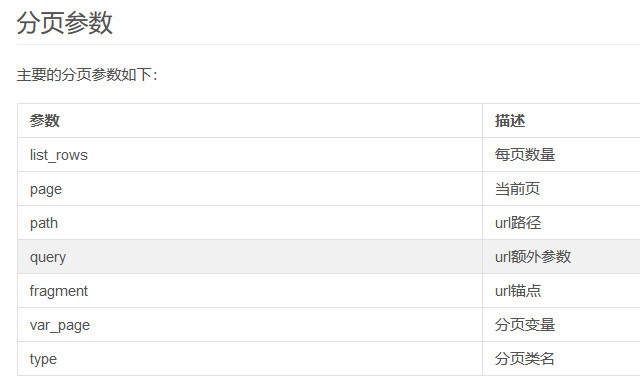Screen dimensions: 640x383
Task: Click the page parameter cell
Action: (250, 189)
